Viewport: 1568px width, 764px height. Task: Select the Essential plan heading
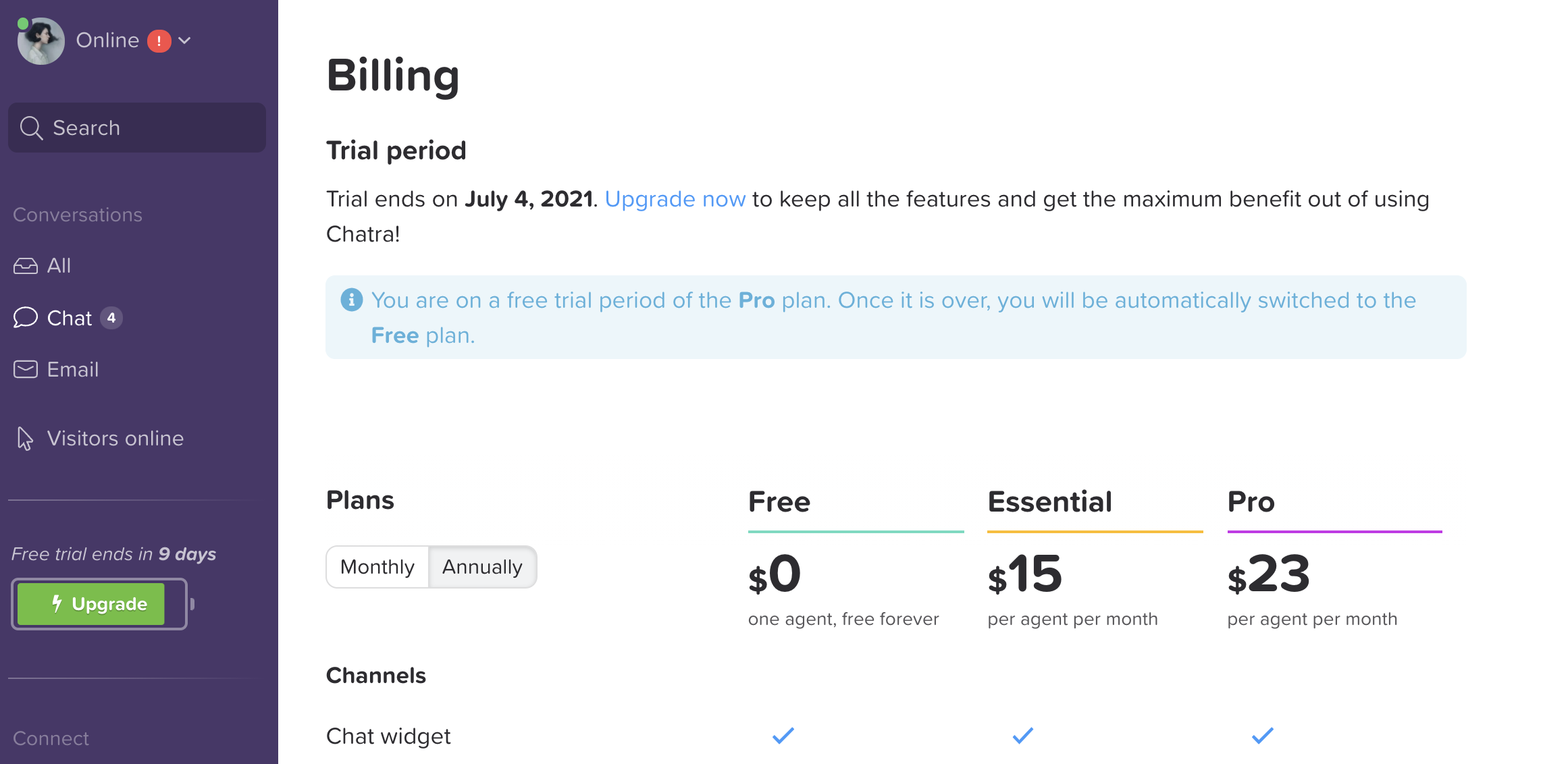(1049, 501)
